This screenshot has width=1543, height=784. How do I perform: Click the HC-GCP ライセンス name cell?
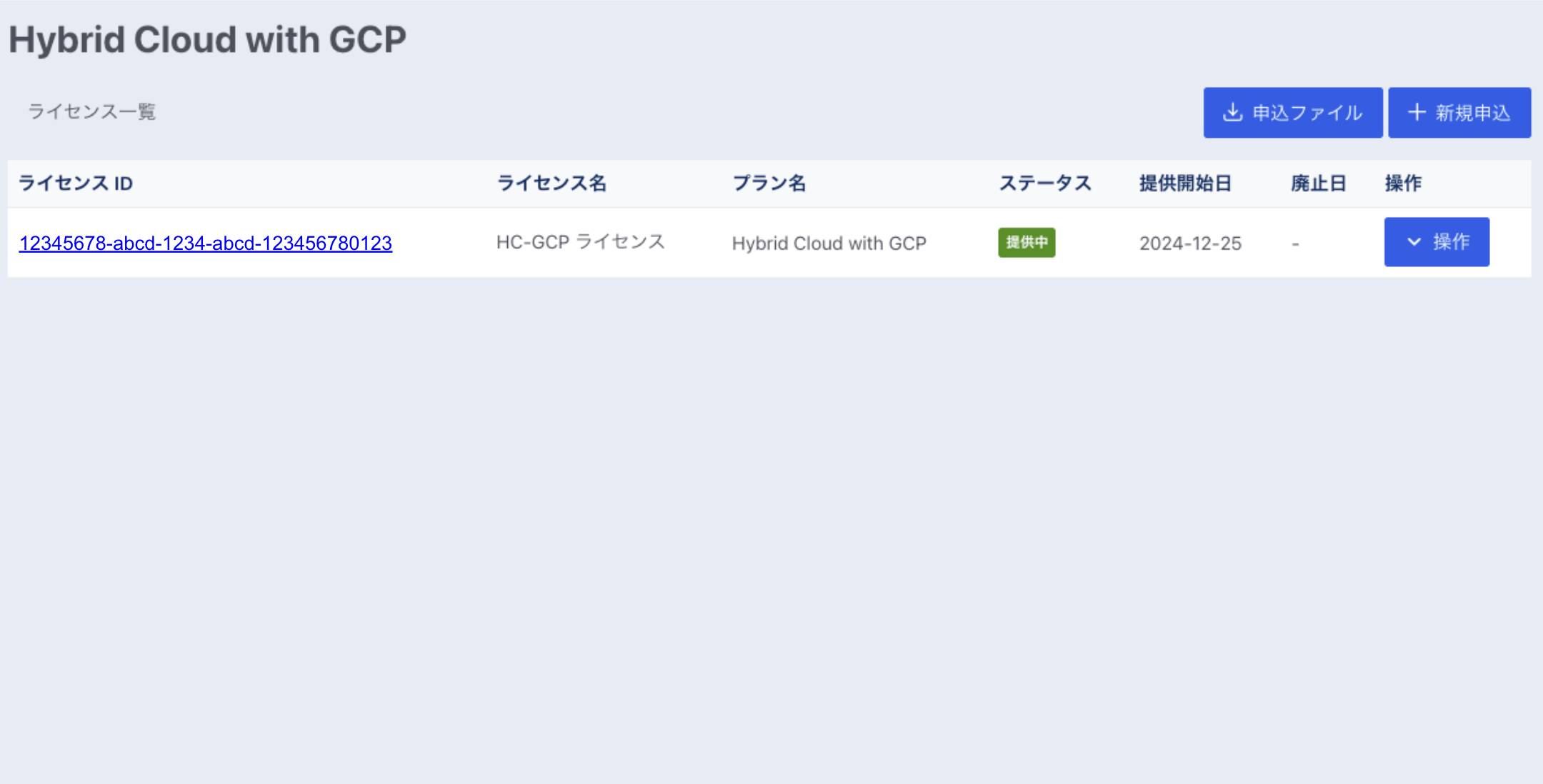(x=580, y=243)
